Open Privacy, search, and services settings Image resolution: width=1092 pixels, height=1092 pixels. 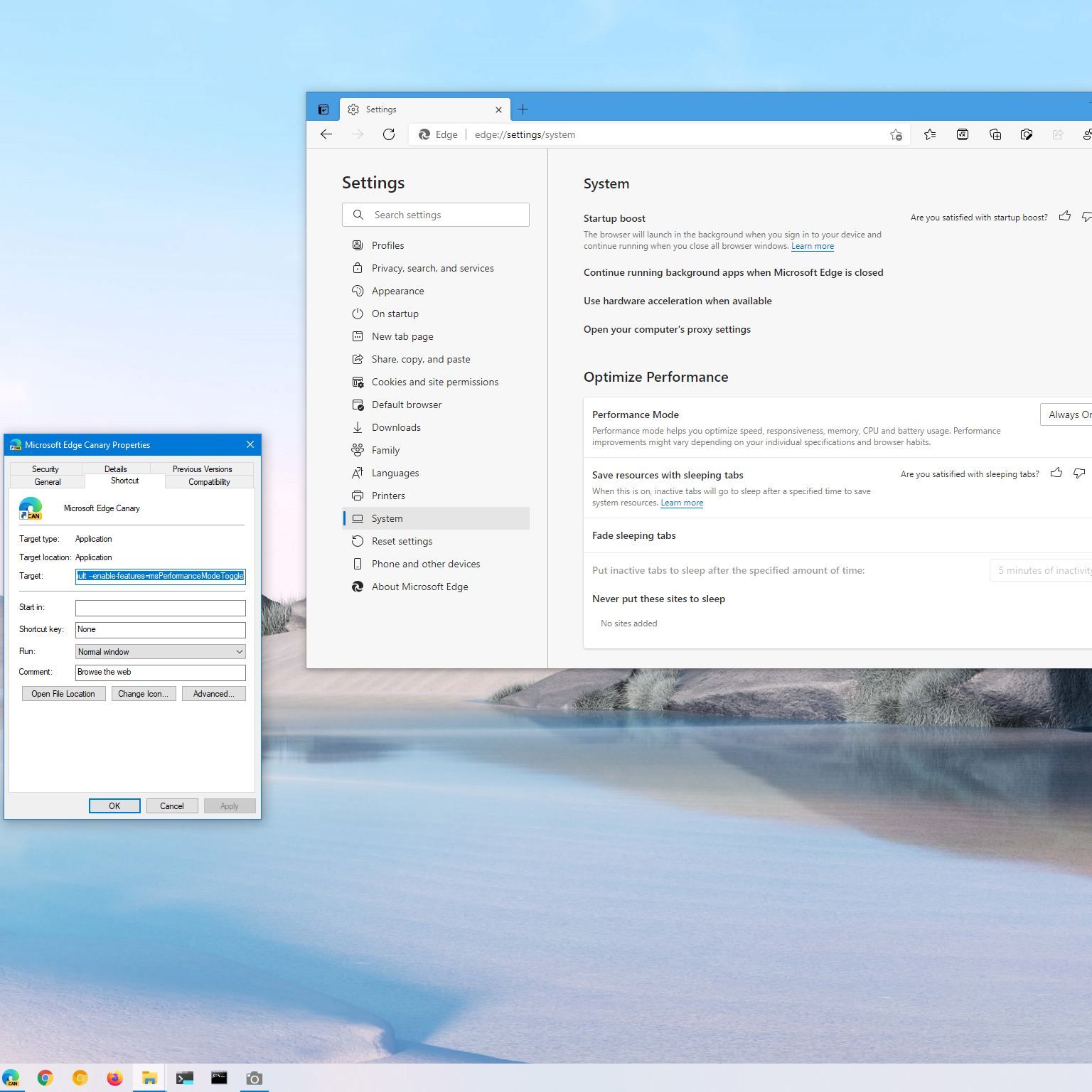432,268
